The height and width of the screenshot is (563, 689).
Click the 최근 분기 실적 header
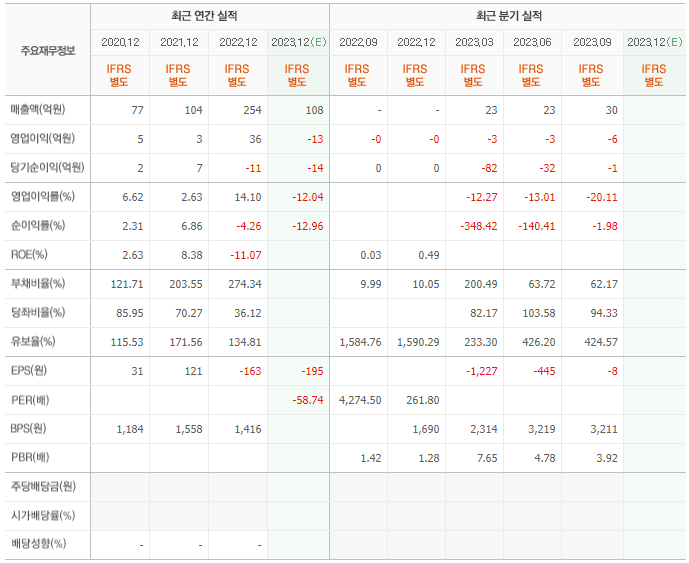509,16
